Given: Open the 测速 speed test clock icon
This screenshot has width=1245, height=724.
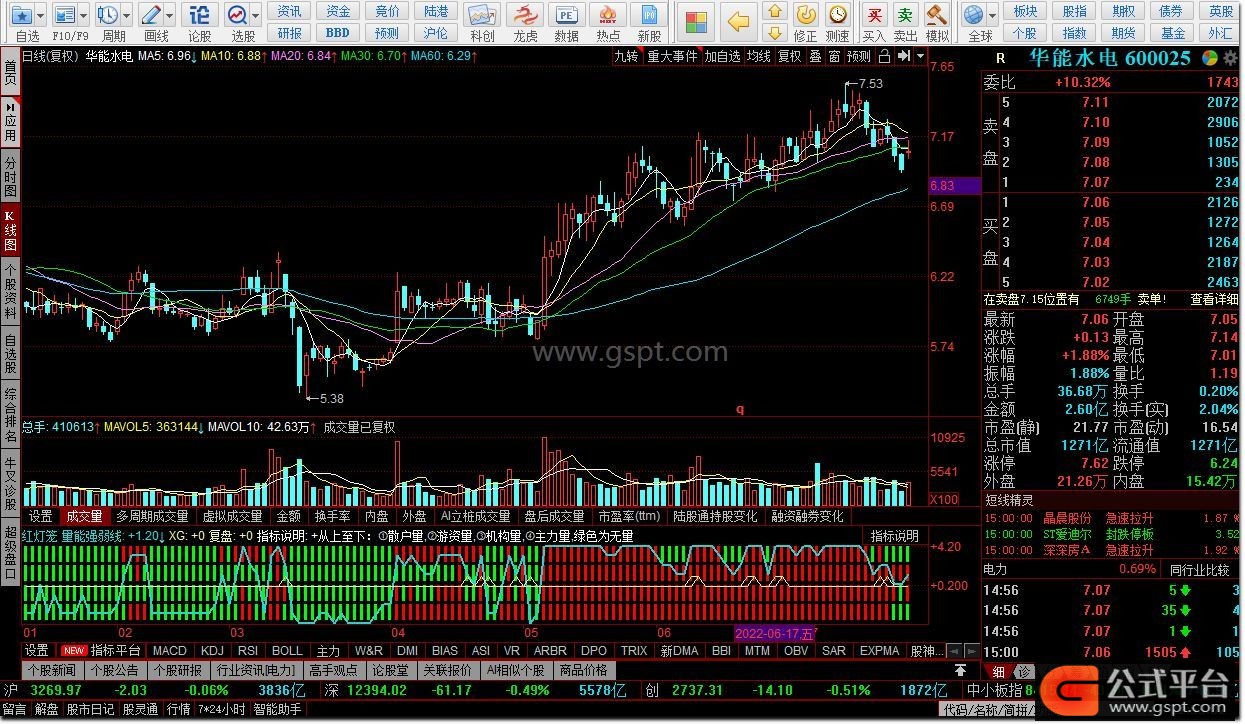Looking at the screenshot, I should (x=838, y=15).
